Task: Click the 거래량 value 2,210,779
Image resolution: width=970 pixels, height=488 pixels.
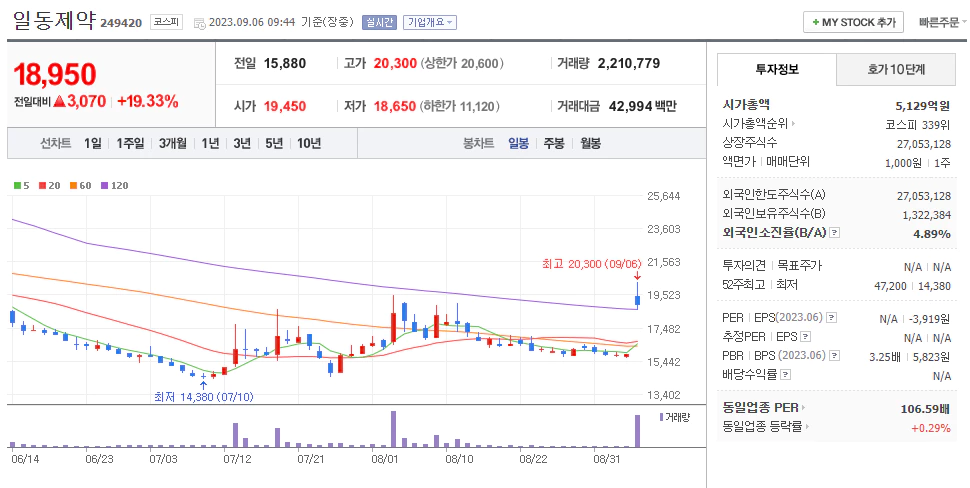Action: 629,63
